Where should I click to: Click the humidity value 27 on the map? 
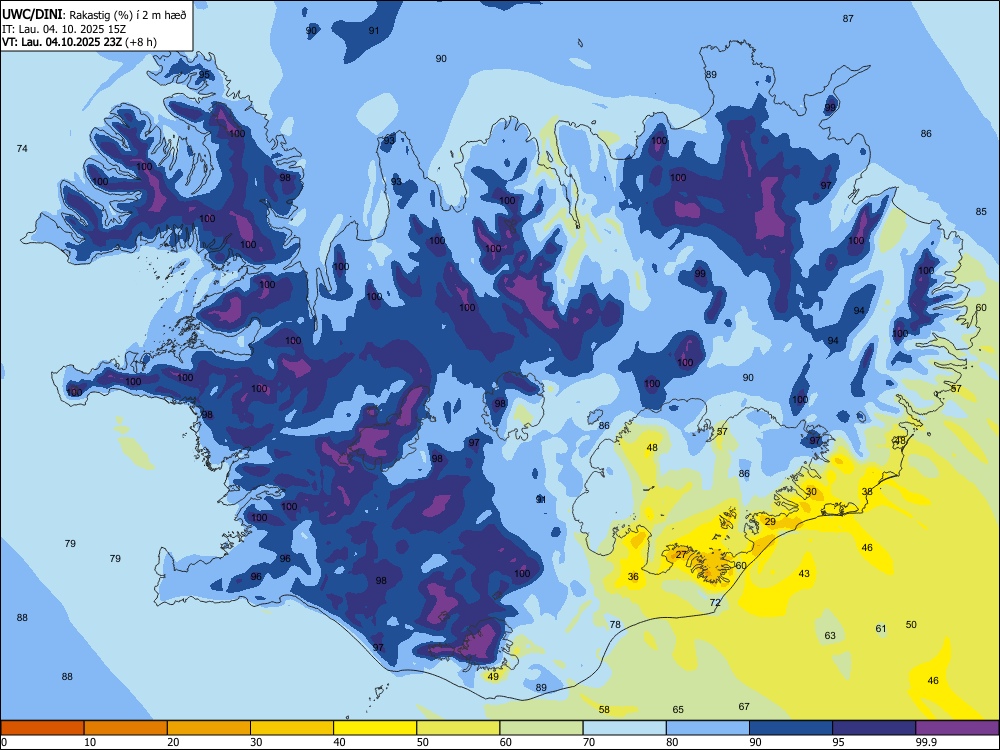(681, 555)
